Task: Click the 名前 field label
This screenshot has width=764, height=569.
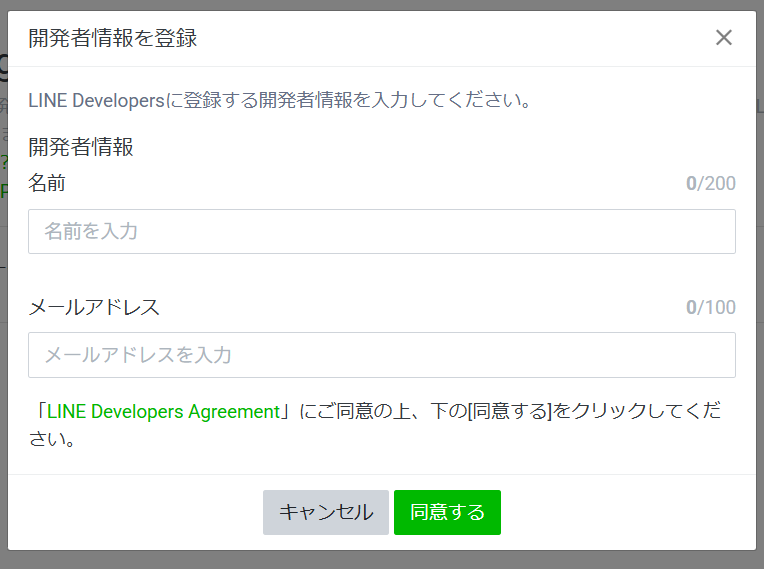Action: (x=47, y=183)
